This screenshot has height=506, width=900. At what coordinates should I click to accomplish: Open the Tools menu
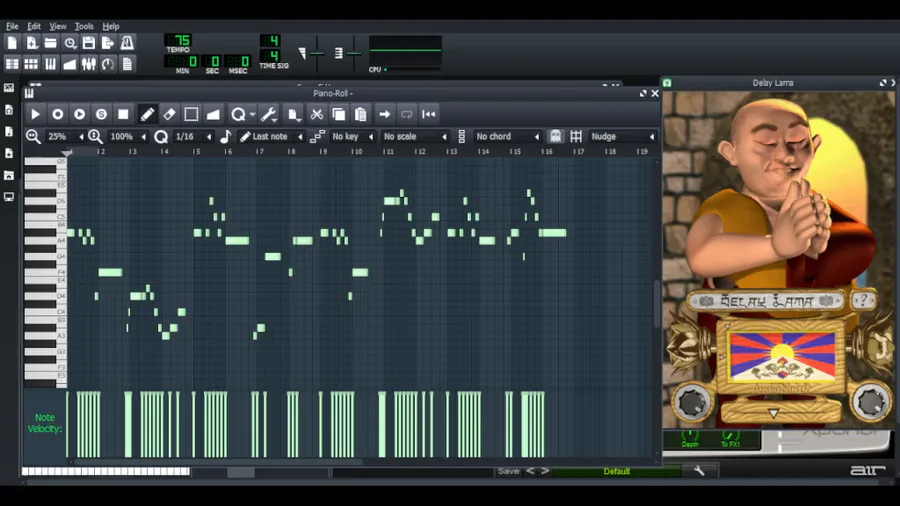click(x=84, y=26)
